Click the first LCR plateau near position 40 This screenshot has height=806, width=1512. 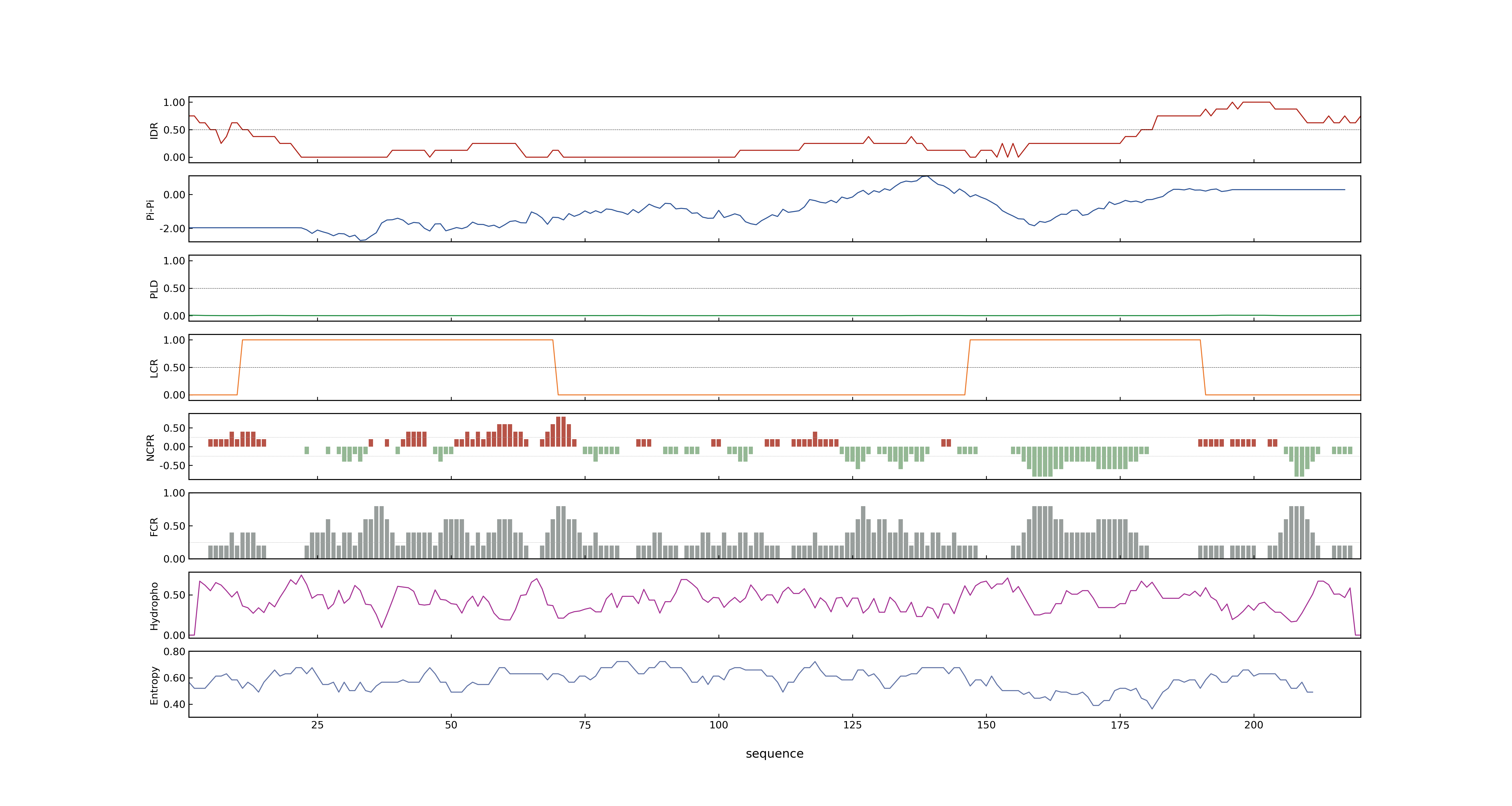tap(397, 340)
